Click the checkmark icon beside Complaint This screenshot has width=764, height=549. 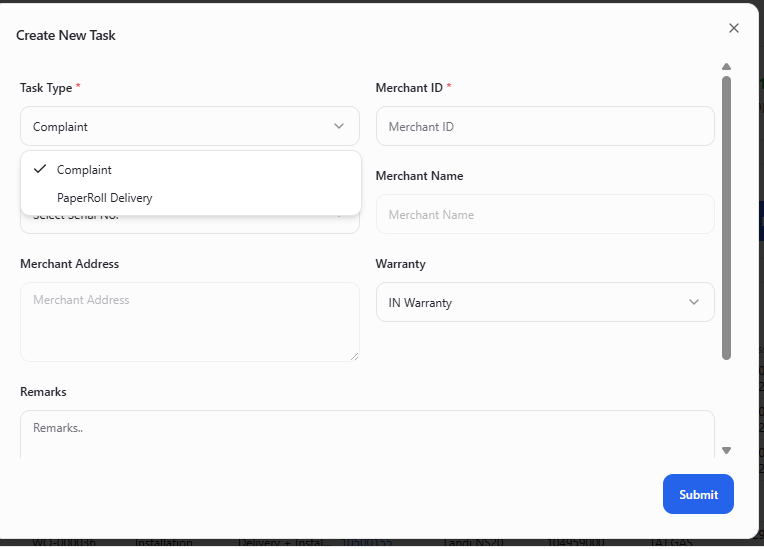(x=40, y=169)
